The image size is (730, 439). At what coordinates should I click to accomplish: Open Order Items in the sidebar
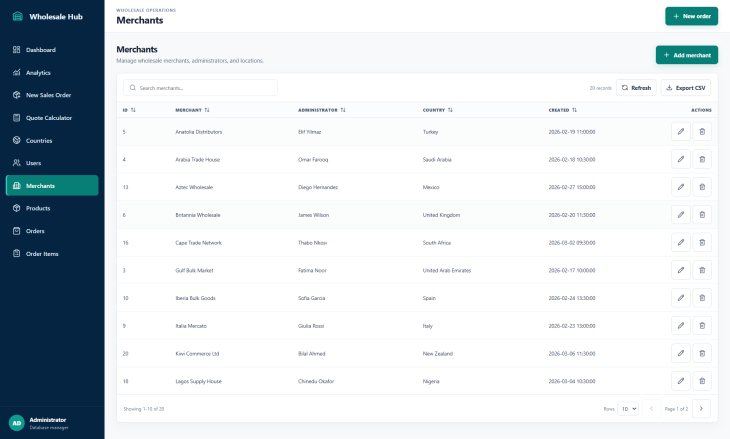click(52, 254)
